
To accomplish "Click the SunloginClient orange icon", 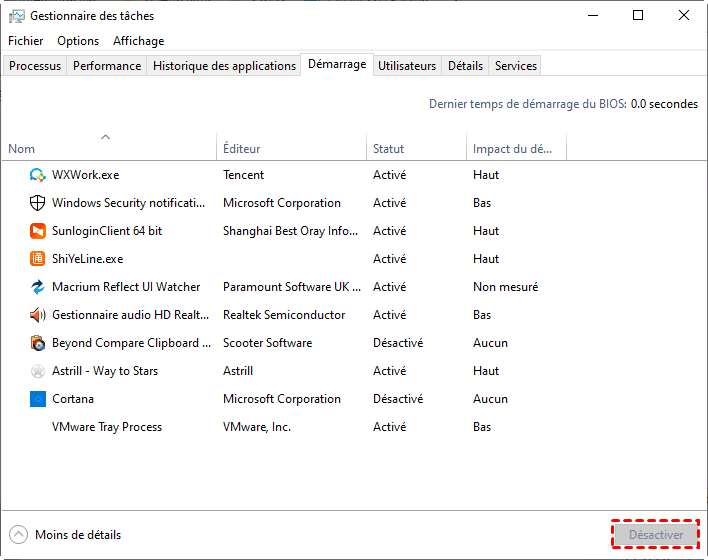I will (x=37, y=231).
